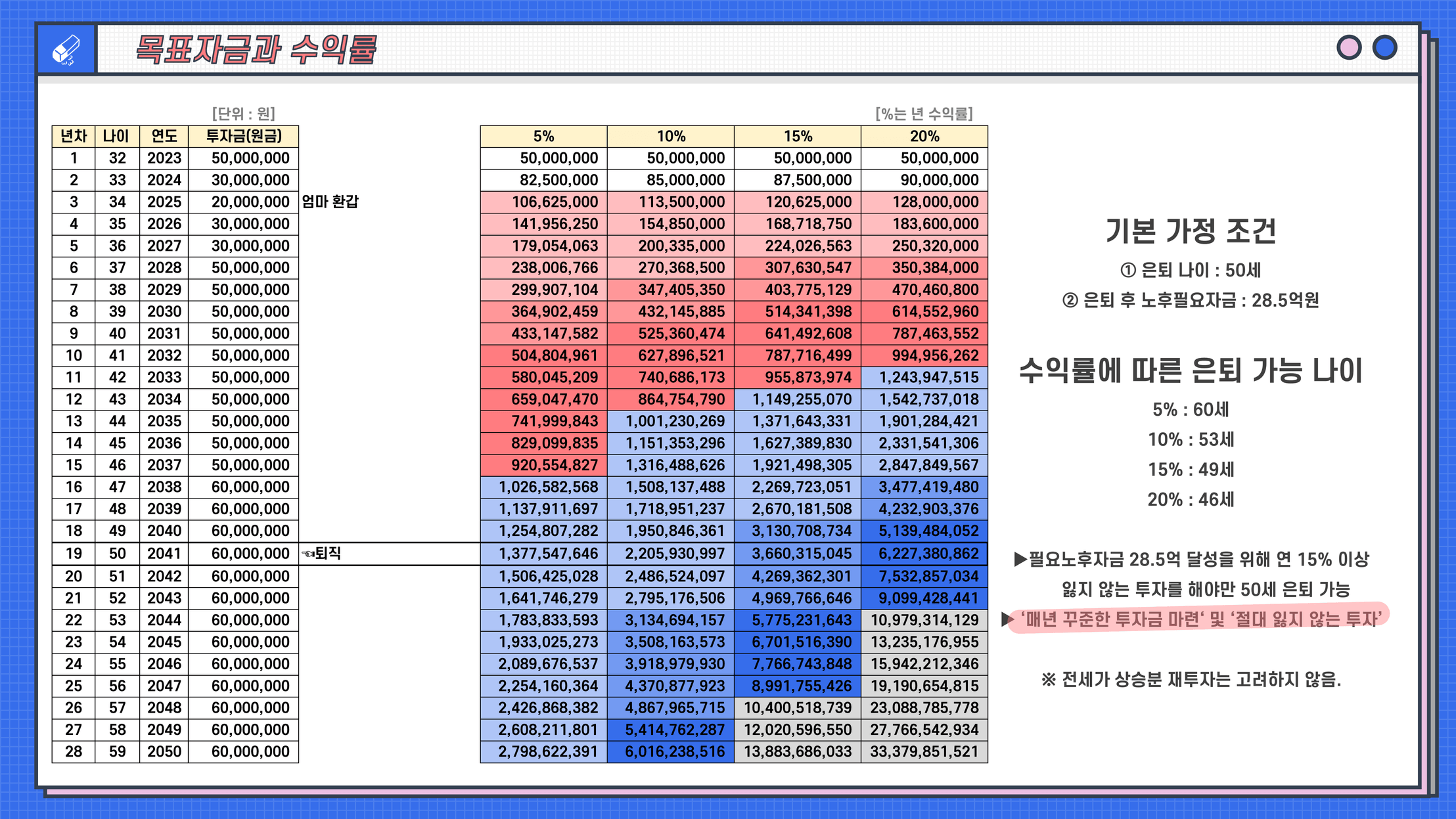The height and width of the screenshot is (819, 1456).
Task: Click cell 3,134,694,157
Action: tap(670, 620)
